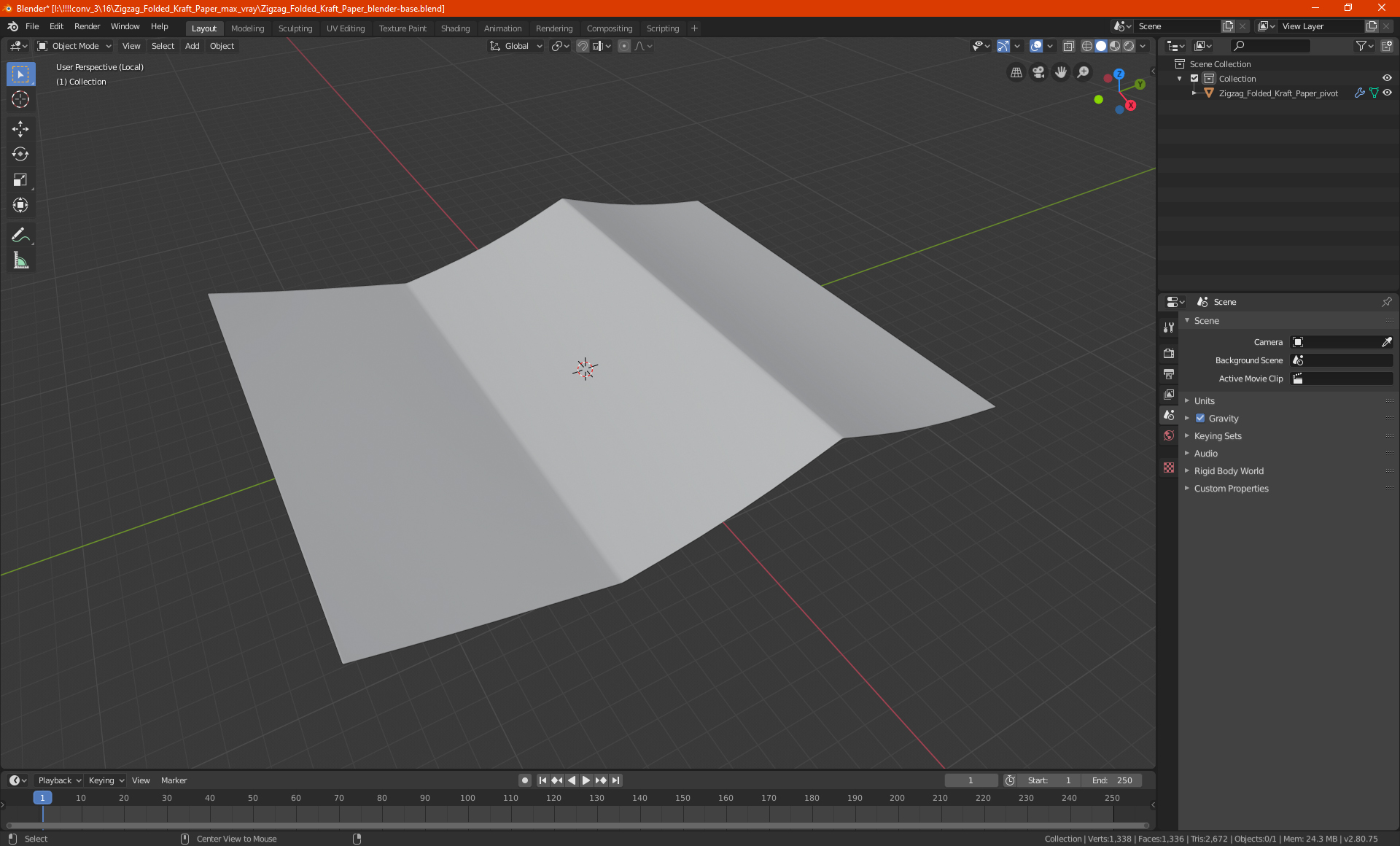Toggle Gravity checkbox in Scene properties
1400x846 pixels.
click(1201, 418)
